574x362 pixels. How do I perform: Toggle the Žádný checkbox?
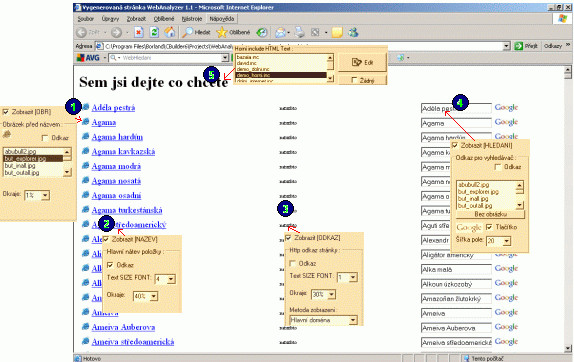[354, 80]
